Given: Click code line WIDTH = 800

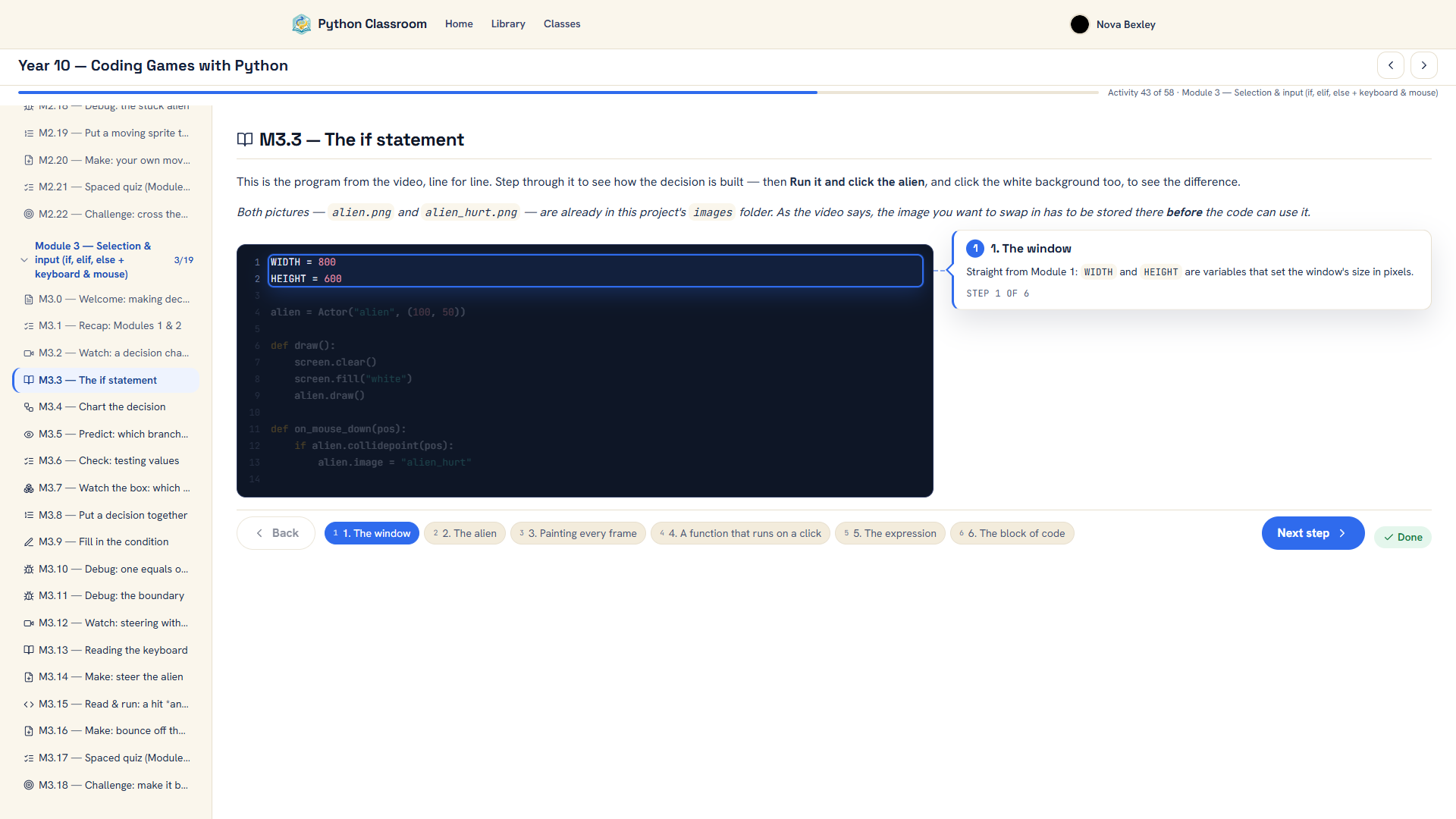Looking at the screenshot, I should tap(303, 262).
